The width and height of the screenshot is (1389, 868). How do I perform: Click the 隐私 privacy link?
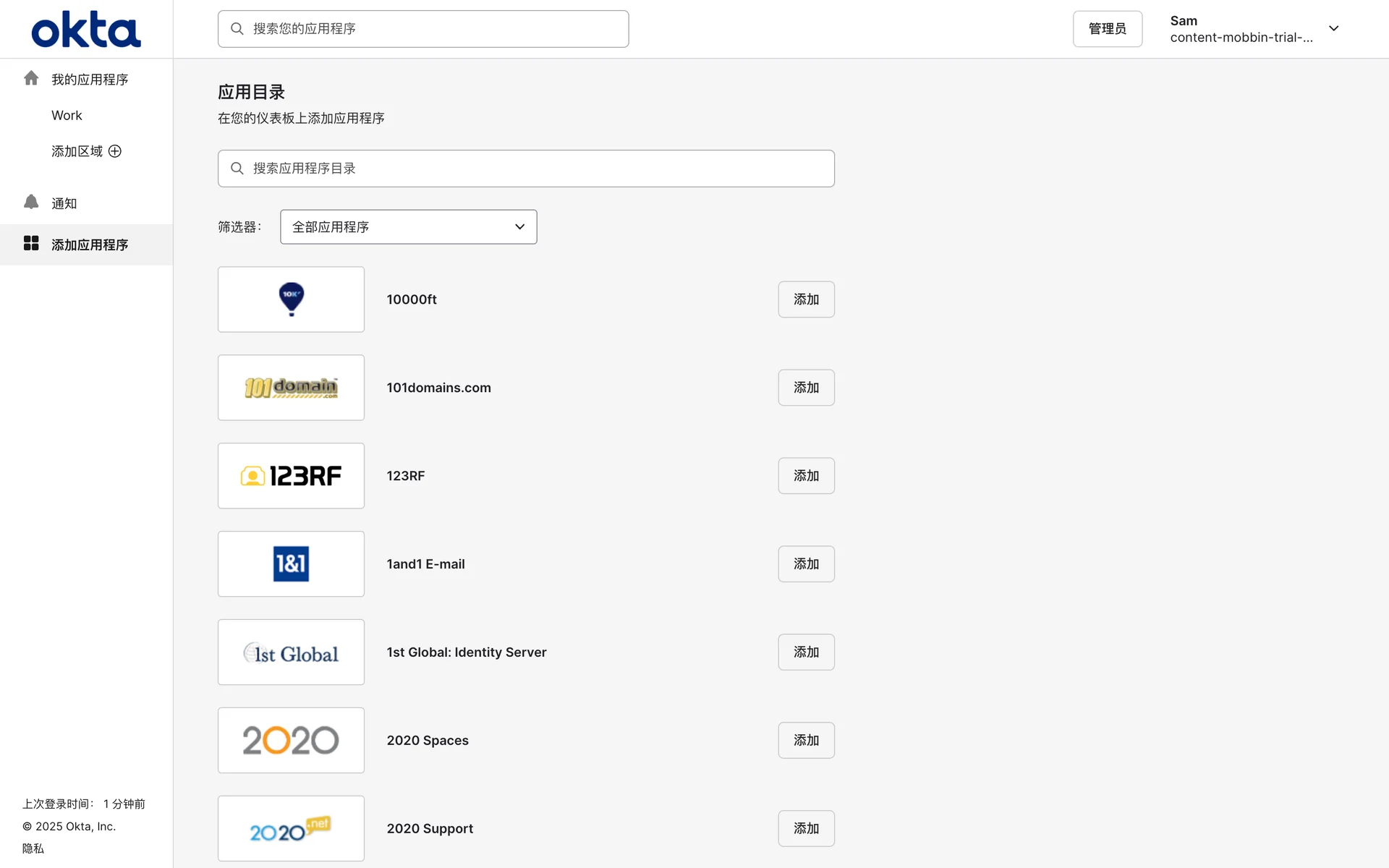pyautogui.click(x=33, y=848)
